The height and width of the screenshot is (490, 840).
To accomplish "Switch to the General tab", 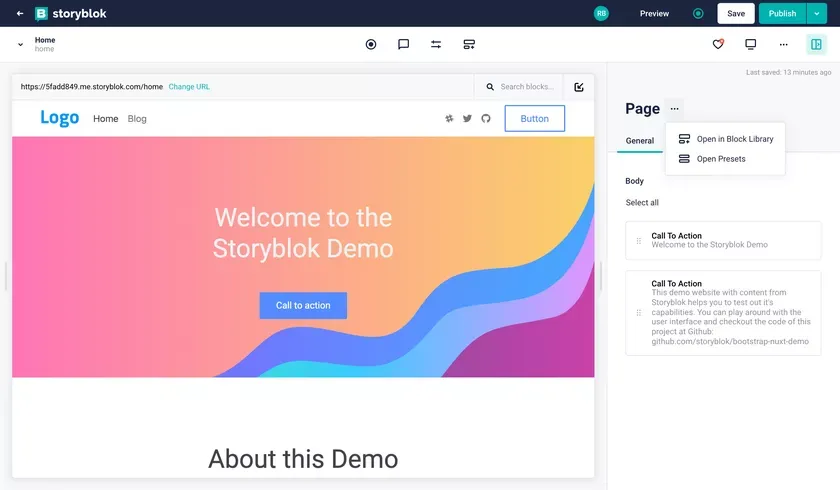I will click(640, 141).
